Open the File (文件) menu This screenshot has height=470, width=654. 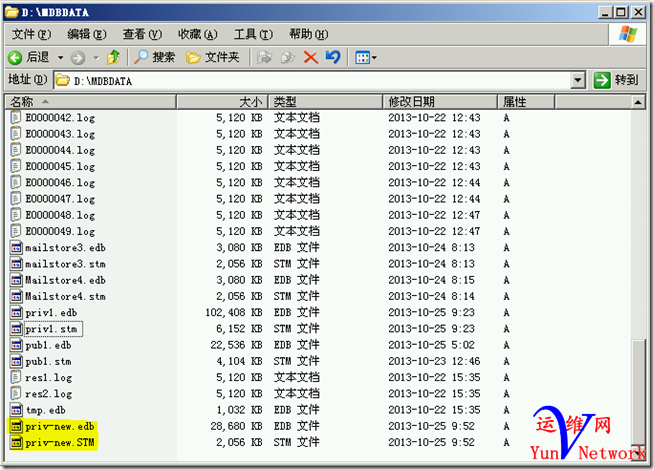(x=31, y=34)
